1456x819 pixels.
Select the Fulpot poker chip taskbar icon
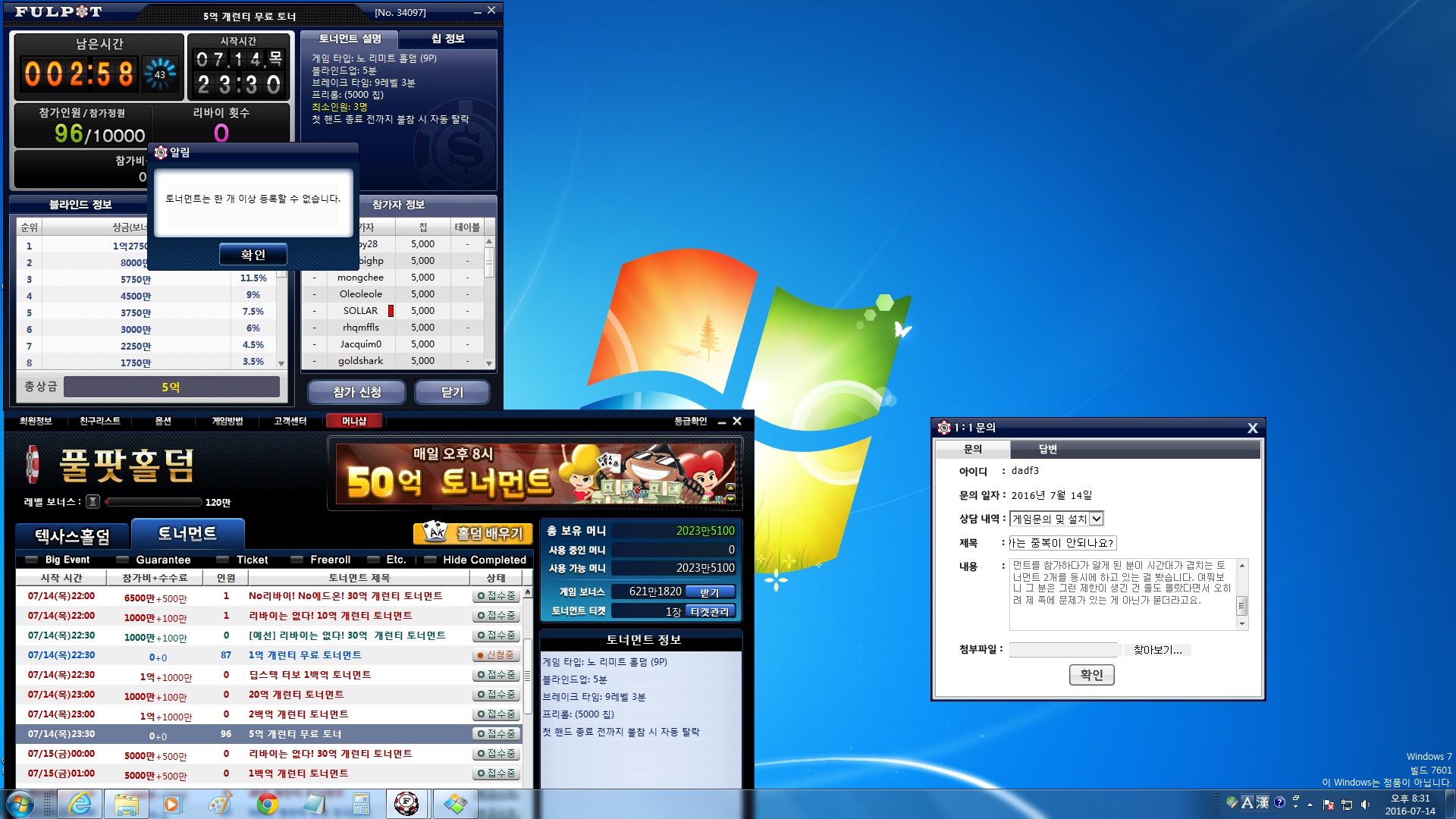click(x=407, y=804)
